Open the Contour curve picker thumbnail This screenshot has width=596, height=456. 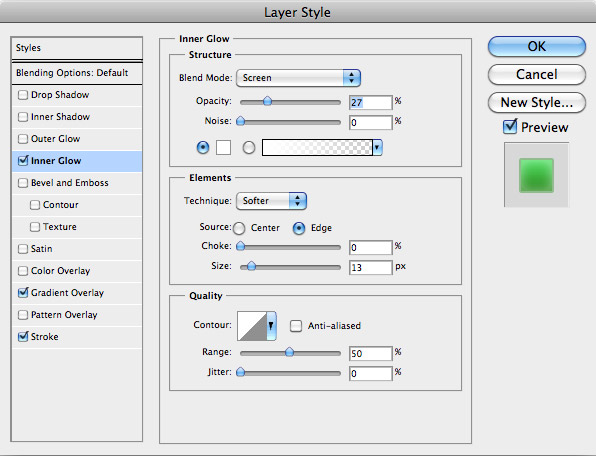(x=252, y=326)
